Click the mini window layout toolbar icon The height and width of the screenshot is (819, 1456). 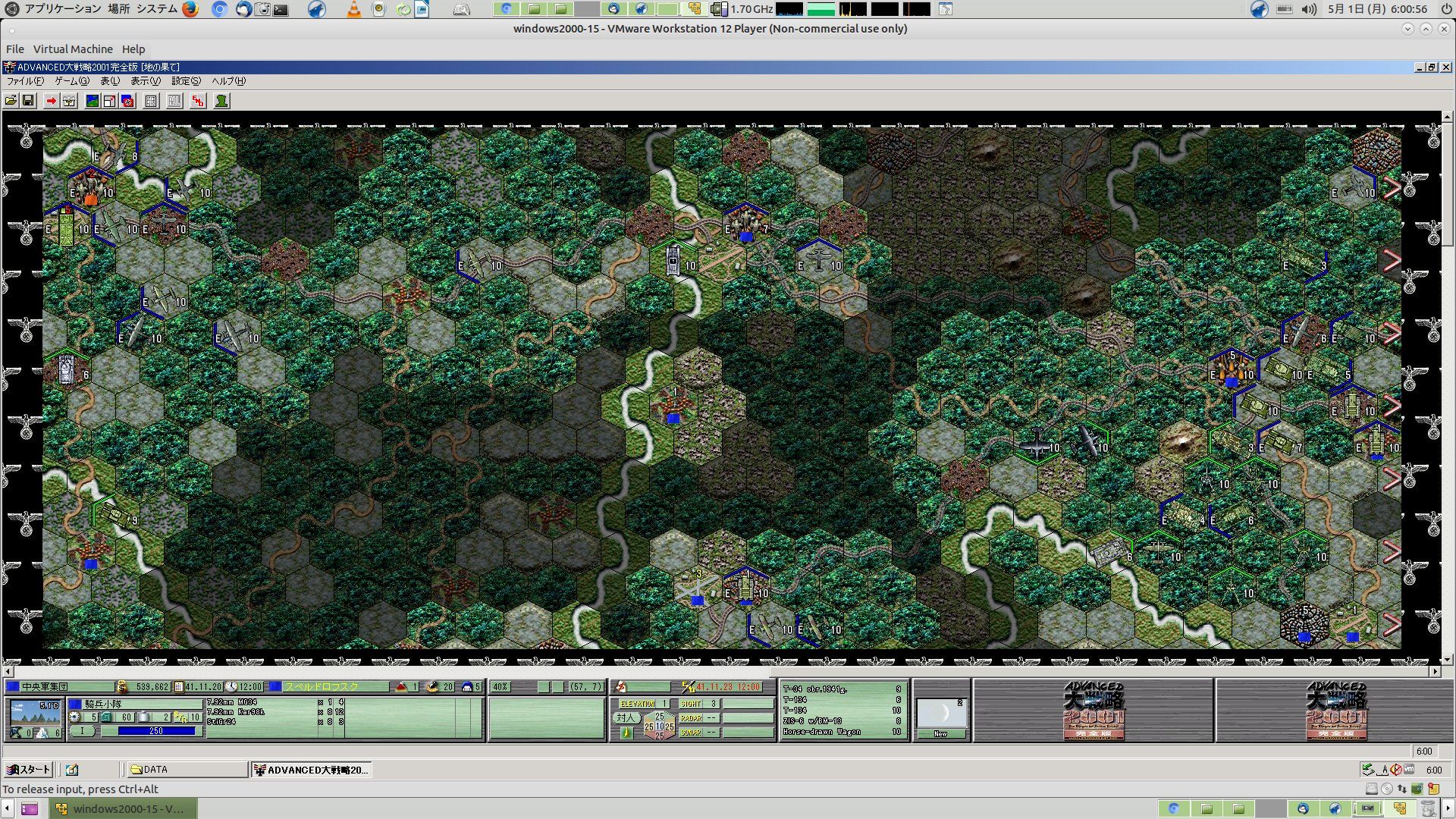point(109,101)
